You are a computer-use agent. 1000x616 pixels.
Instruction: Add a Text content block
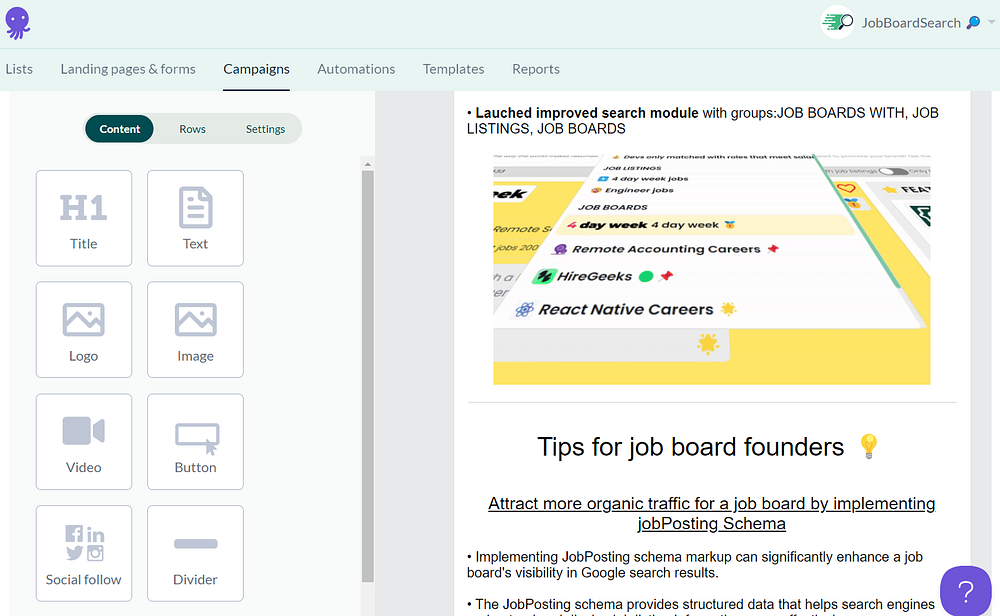click(x=195, y=218)
